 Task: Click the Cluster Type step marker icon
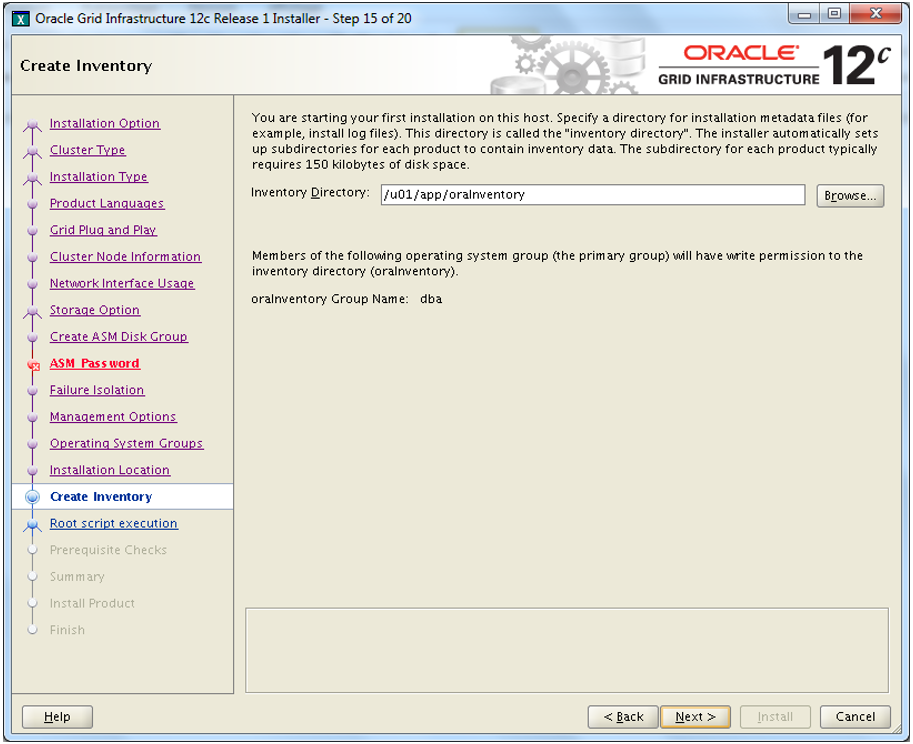click(x=33, y=151)
